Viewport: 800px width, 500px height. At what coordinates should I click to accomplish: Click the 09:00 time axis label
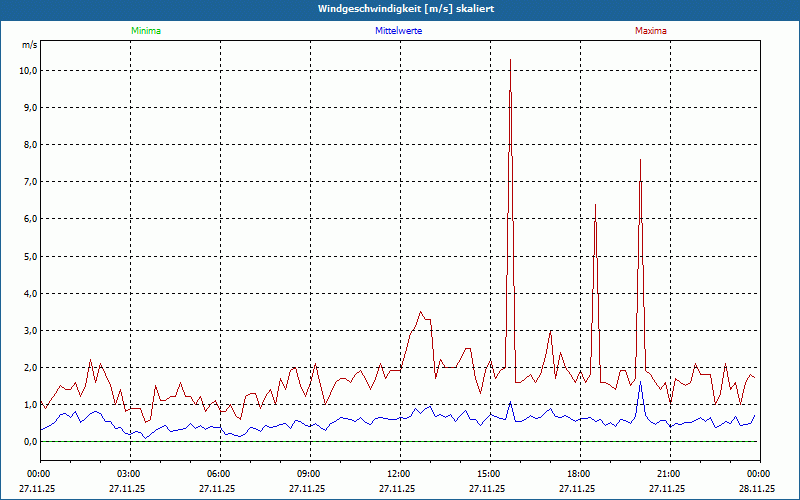pos(309,474)
